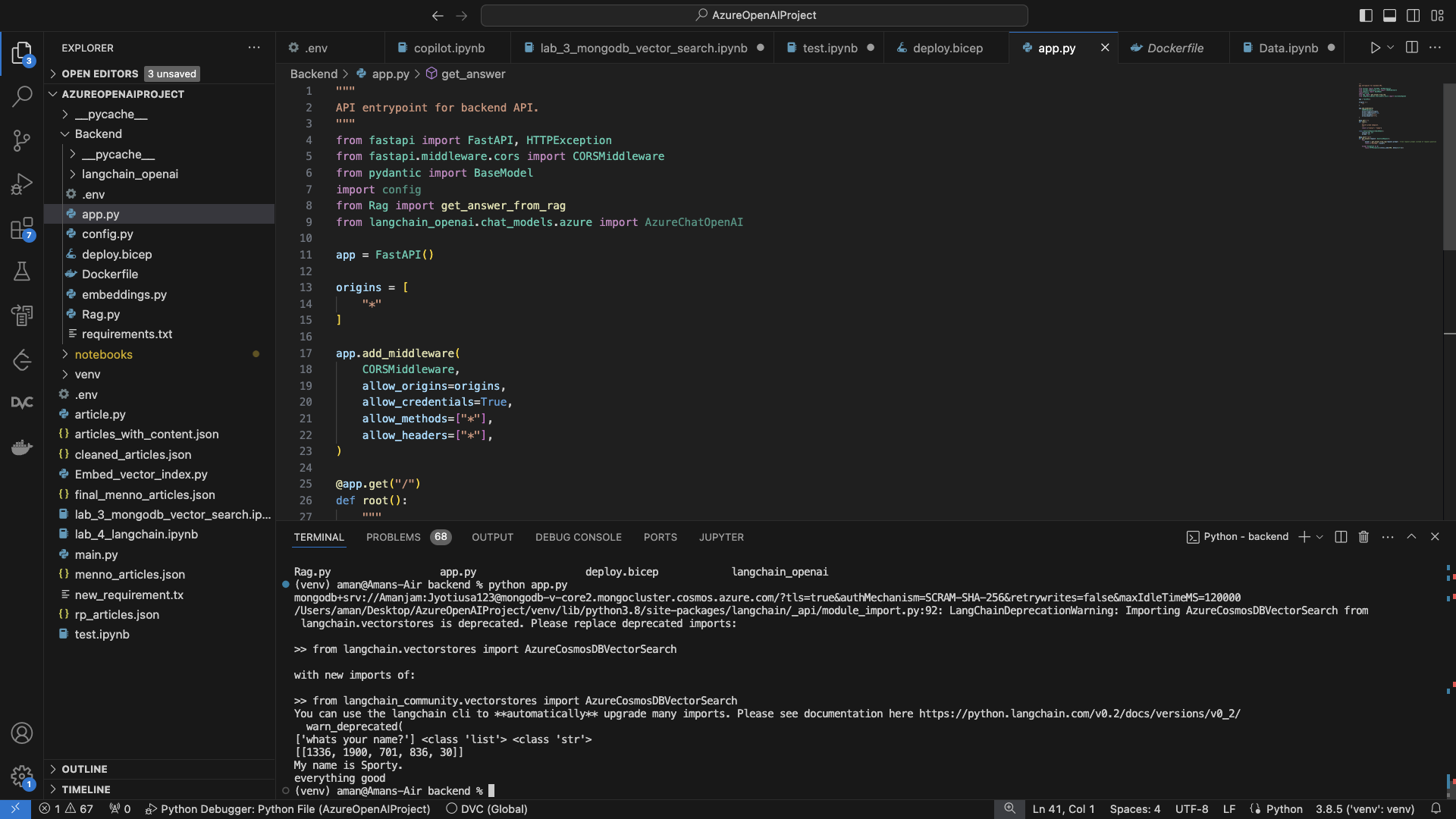
Task: Open the Docker view in activity bar
Action: pyautogui.click(x=22, y=447)
